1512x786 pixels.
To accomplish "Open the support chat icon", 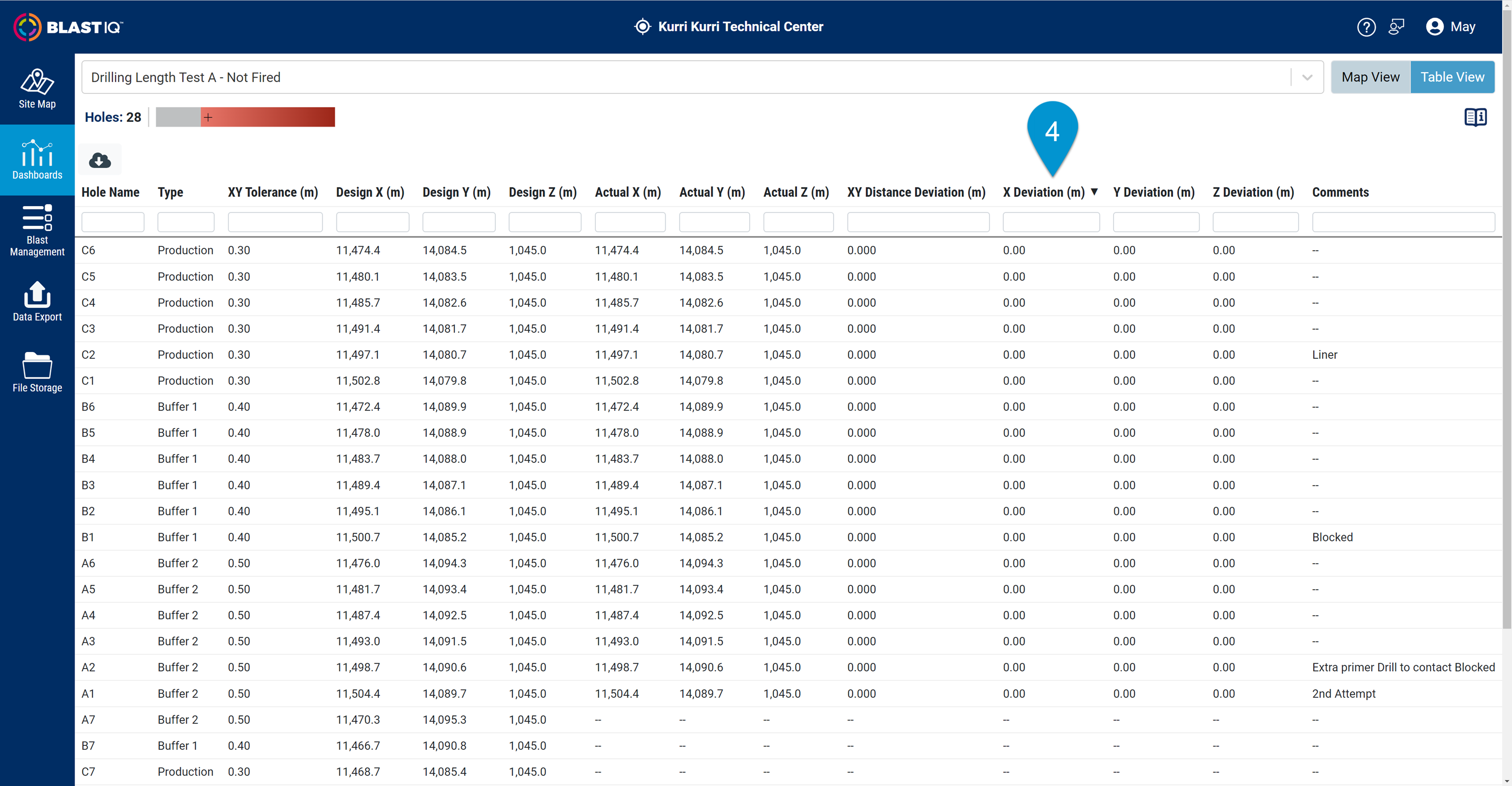I will (1397, 27).
